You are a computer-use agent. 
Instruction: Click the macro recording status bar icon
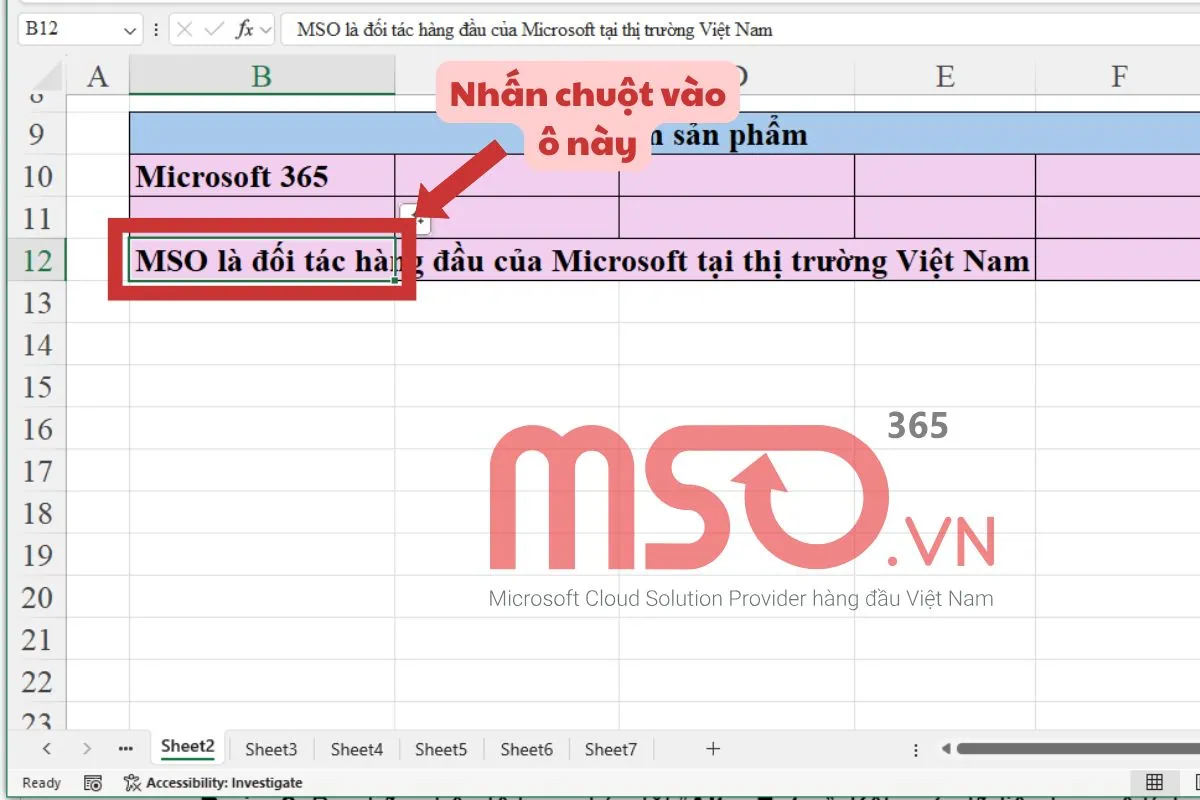(93, 783)
